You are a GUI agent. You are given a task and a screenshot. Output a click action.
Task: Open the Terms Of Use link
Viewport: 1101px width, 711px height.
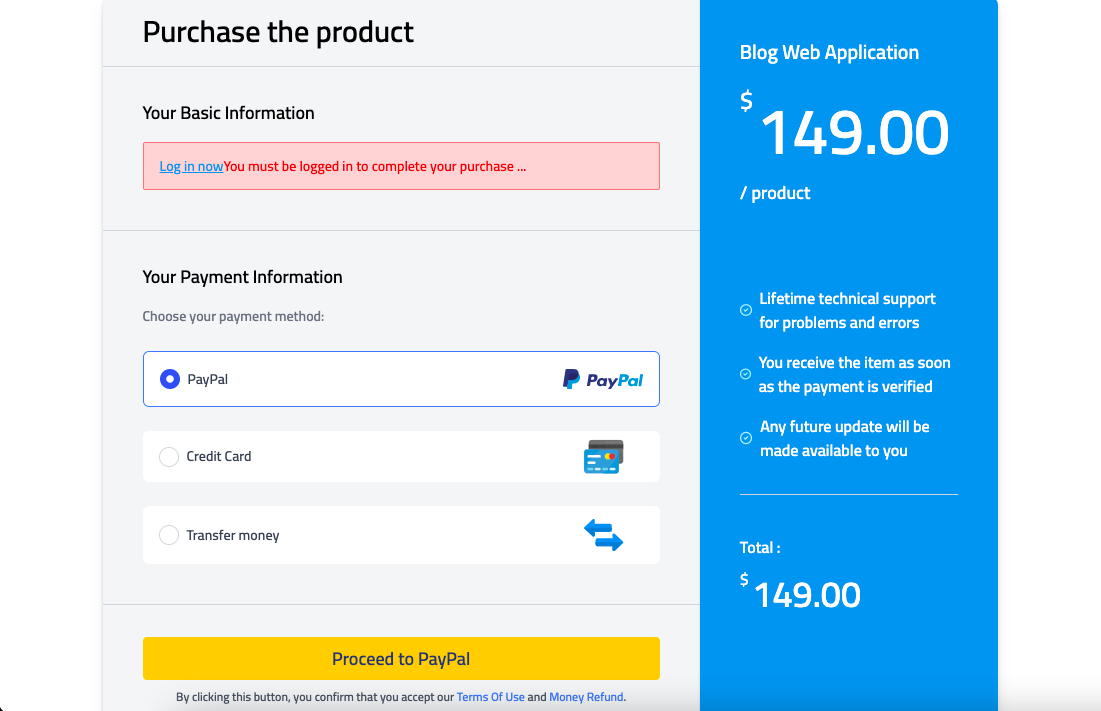pos(490,697)
